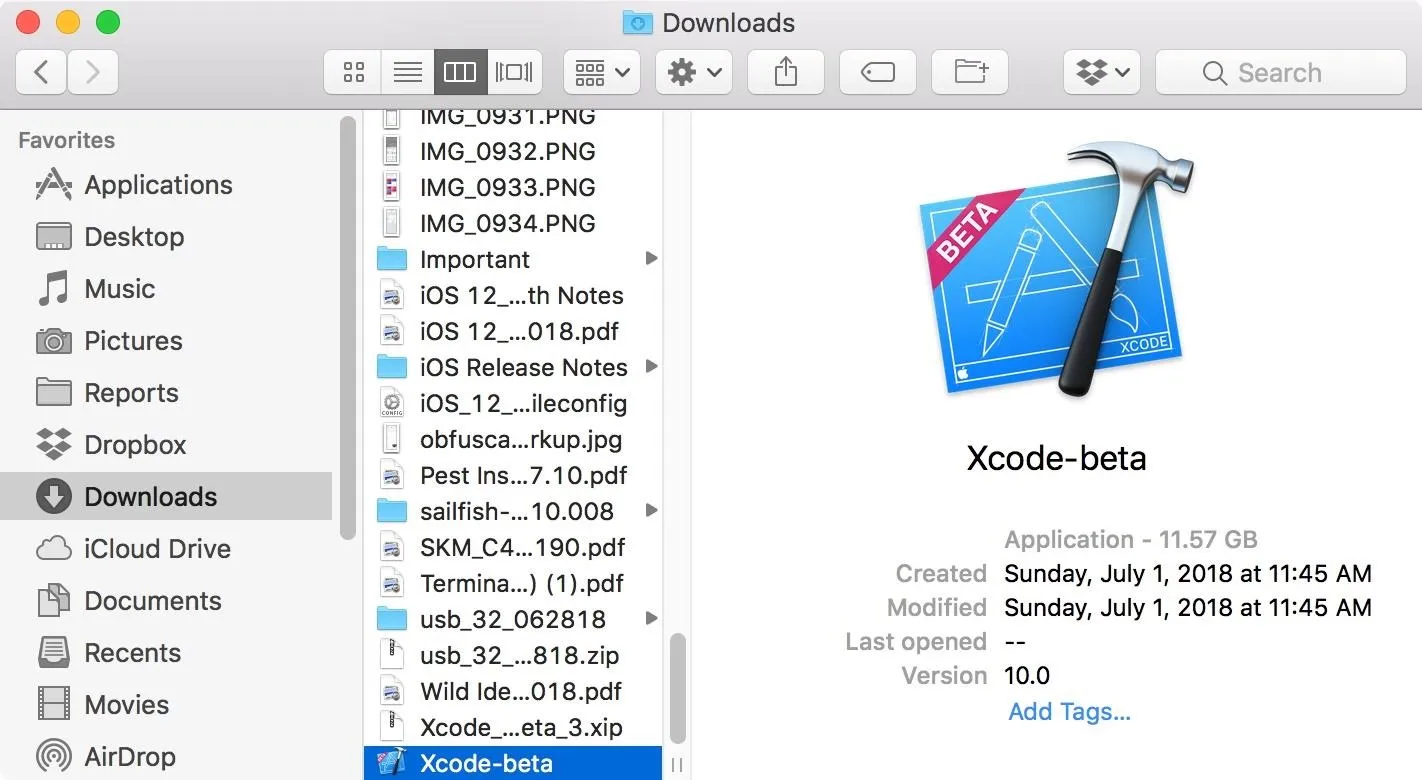Click the green zoom window button
The image size is (1422, 780).
click(107, 22)
